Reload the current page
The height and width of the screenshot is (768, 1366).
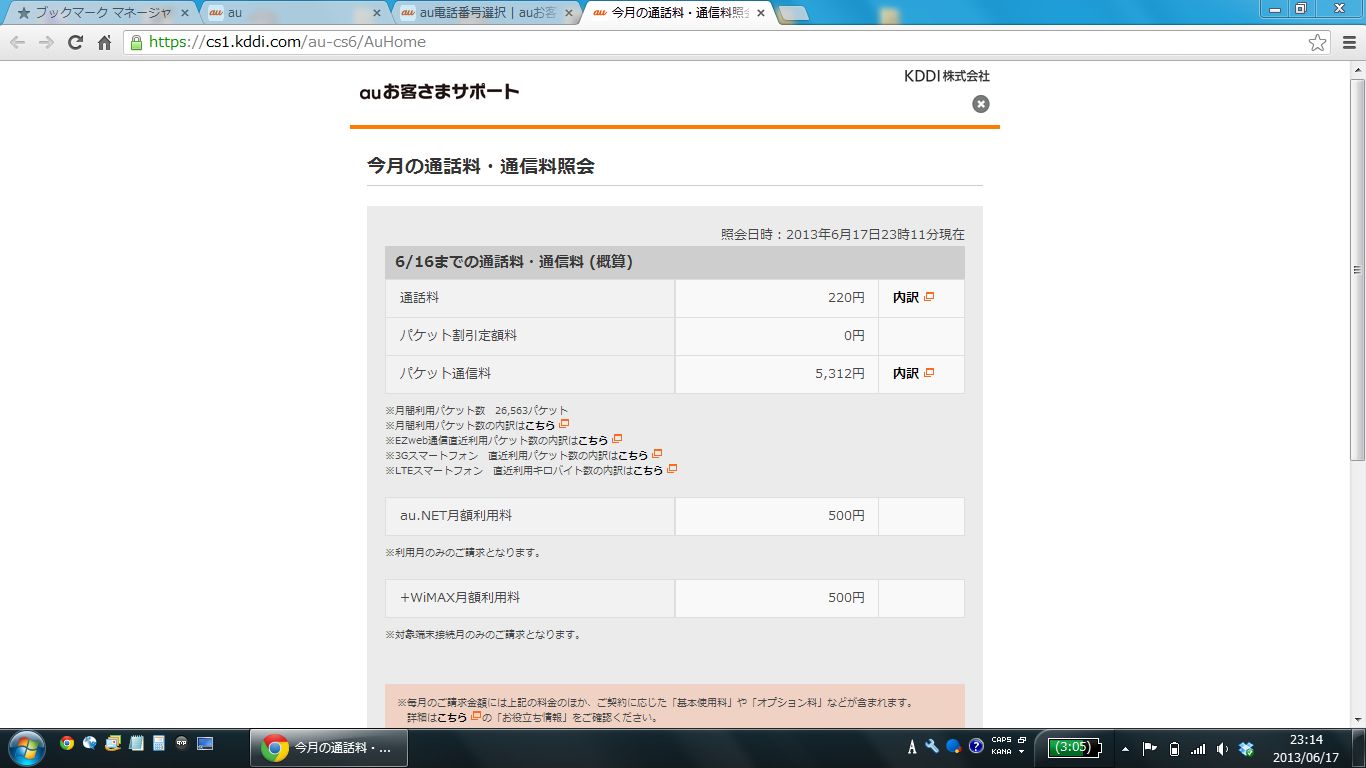(x=75, y=42)
